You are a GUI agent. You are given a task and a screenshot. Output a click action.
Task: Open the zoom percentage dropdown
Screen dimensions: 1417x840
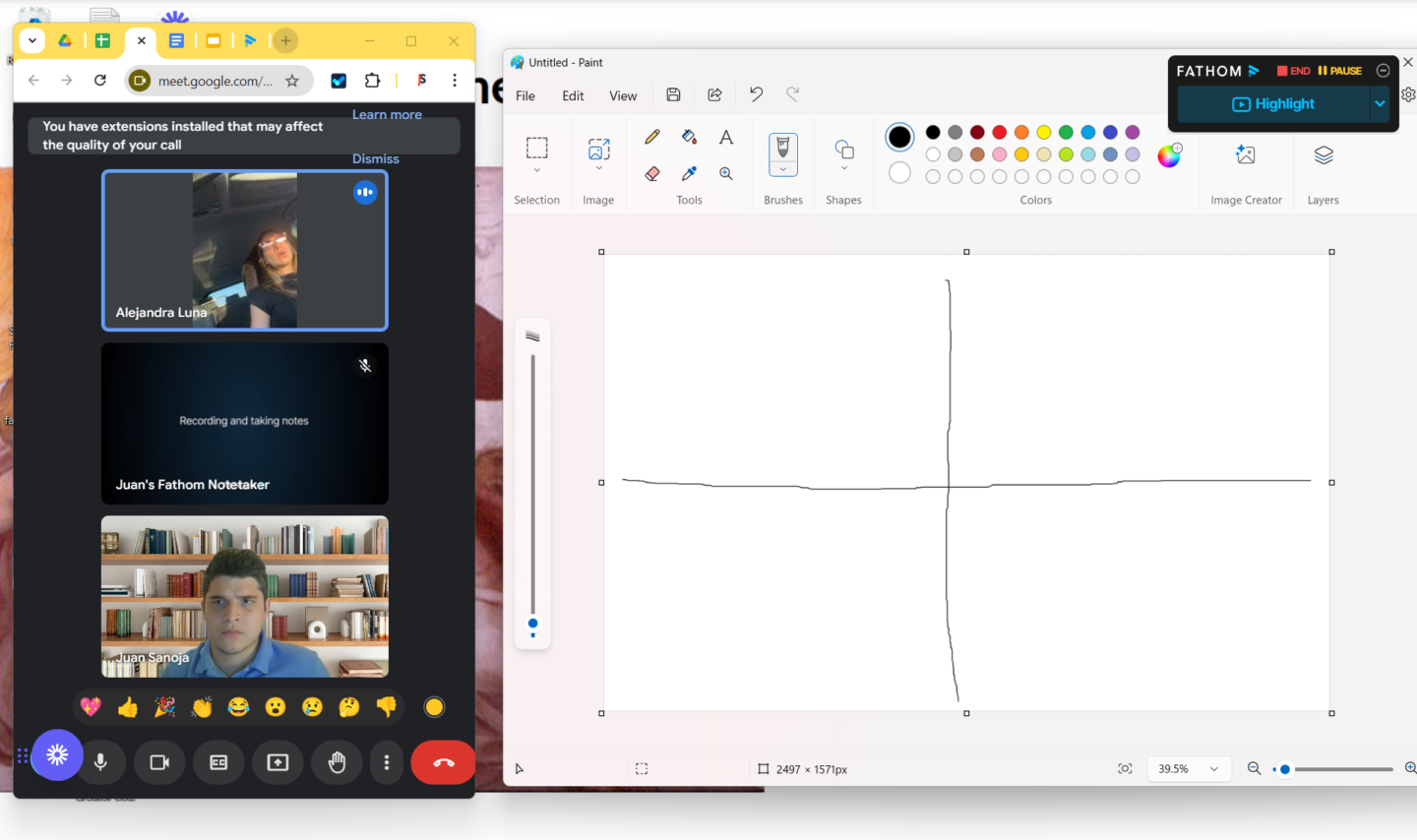pos(1214,769)
